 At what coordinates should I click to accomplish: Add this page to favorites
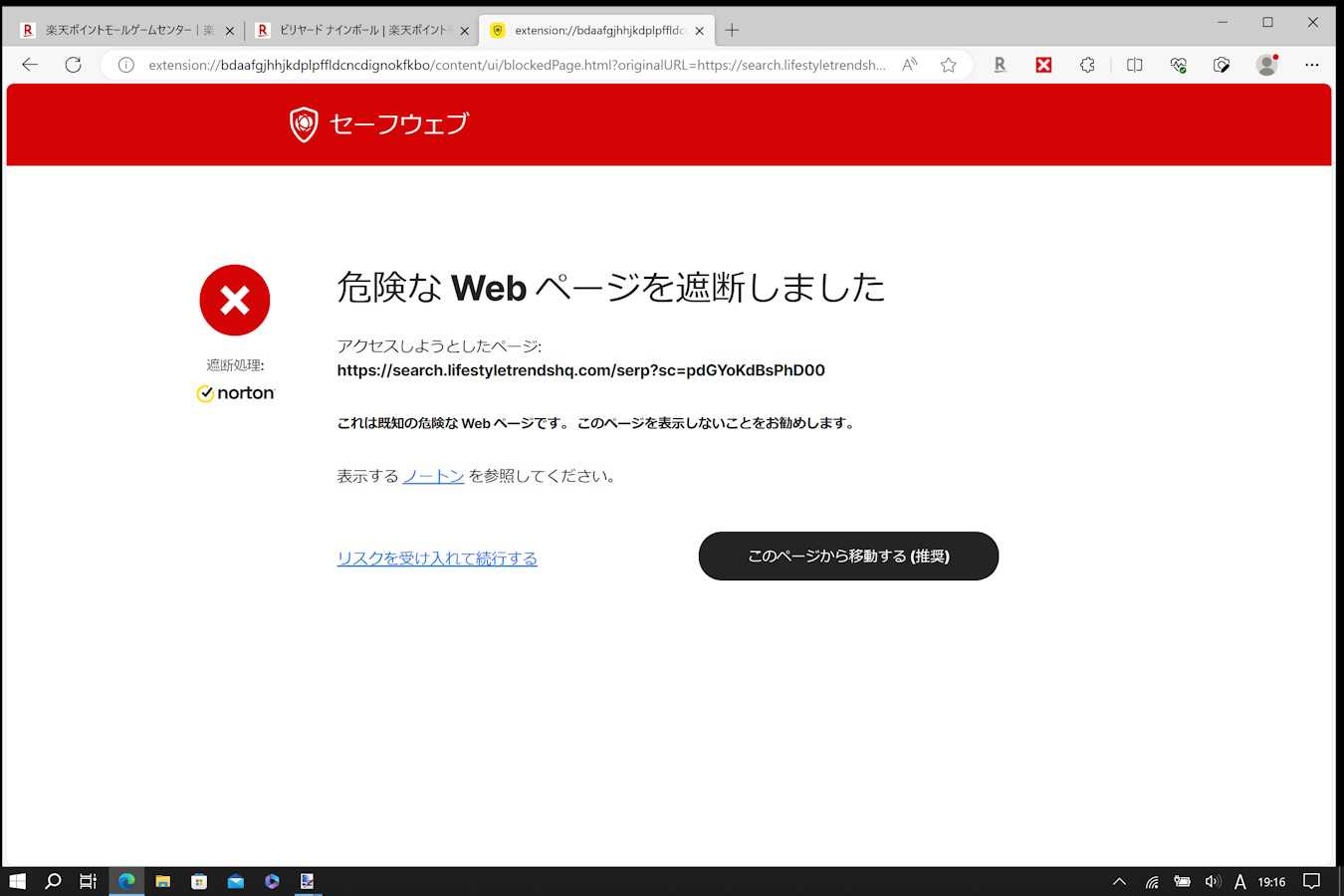(949, 65)
